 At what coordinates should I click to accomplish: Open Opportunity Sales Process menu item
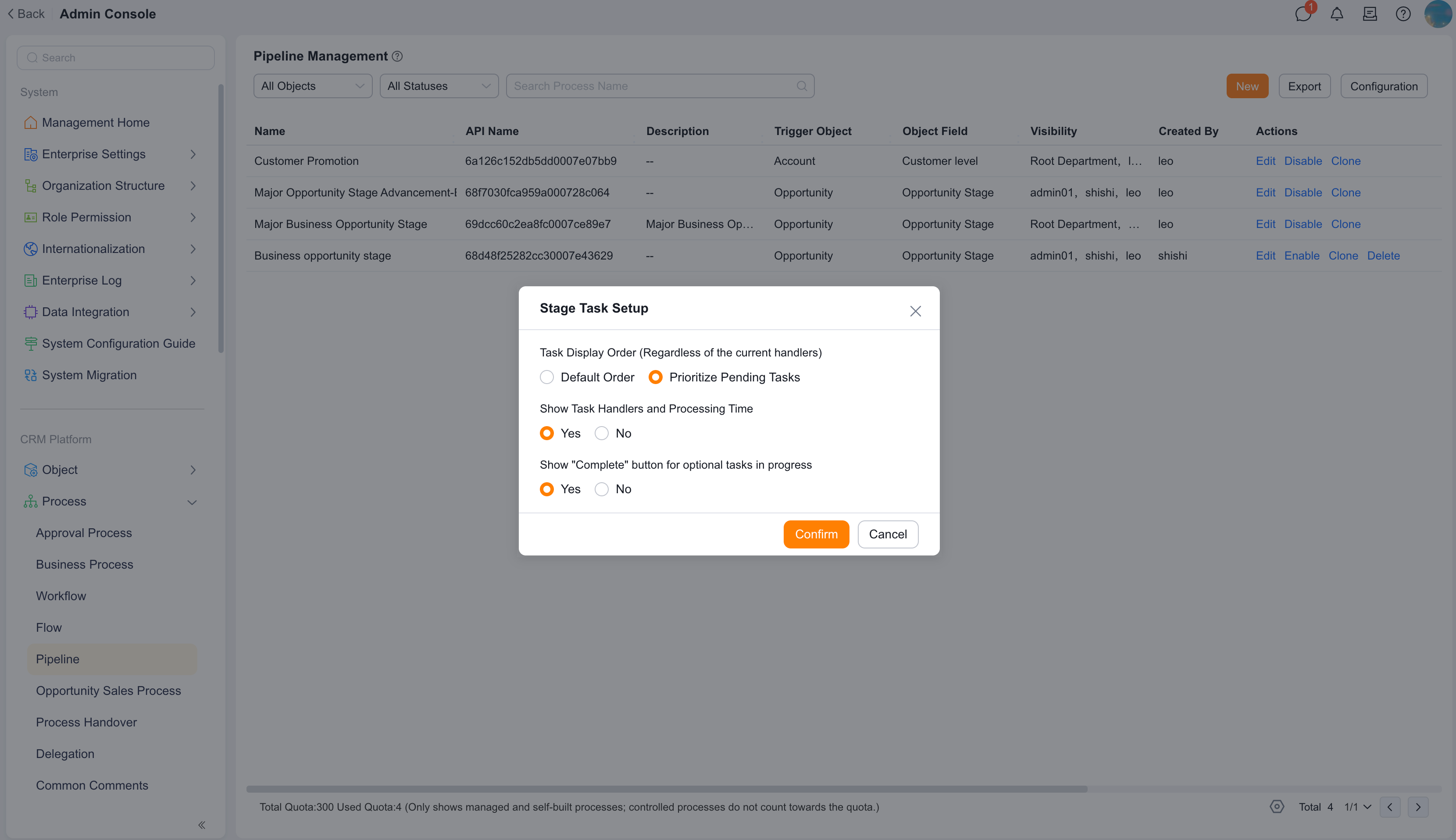pyautogui.click(x=108, y=691)
